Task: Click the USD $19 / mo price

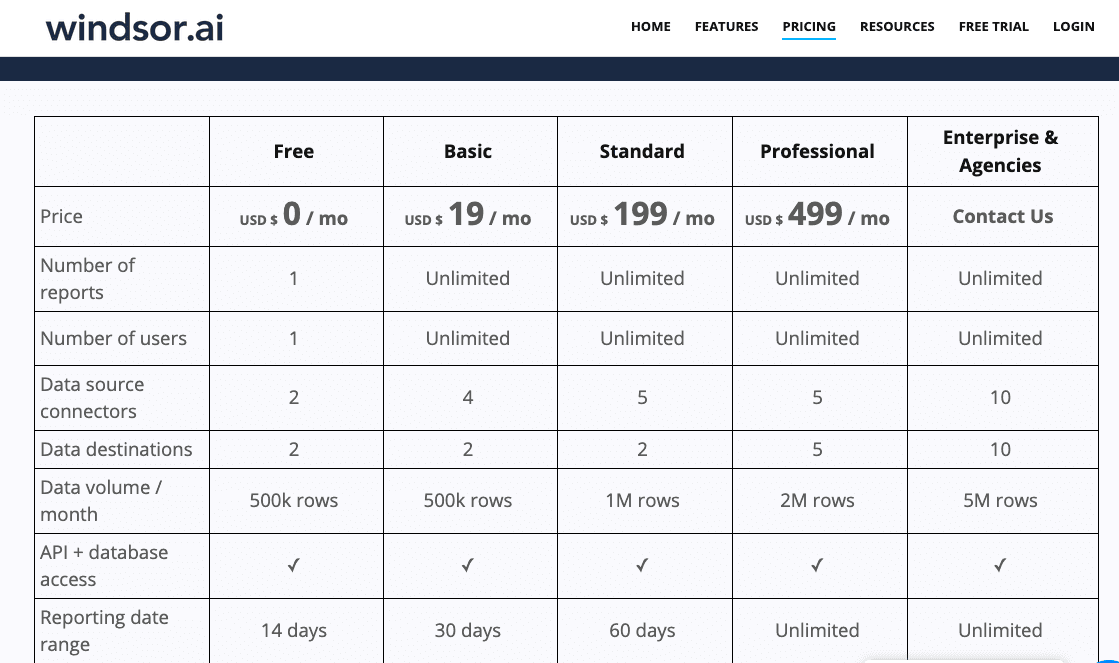Action: [x=468, y=216]
